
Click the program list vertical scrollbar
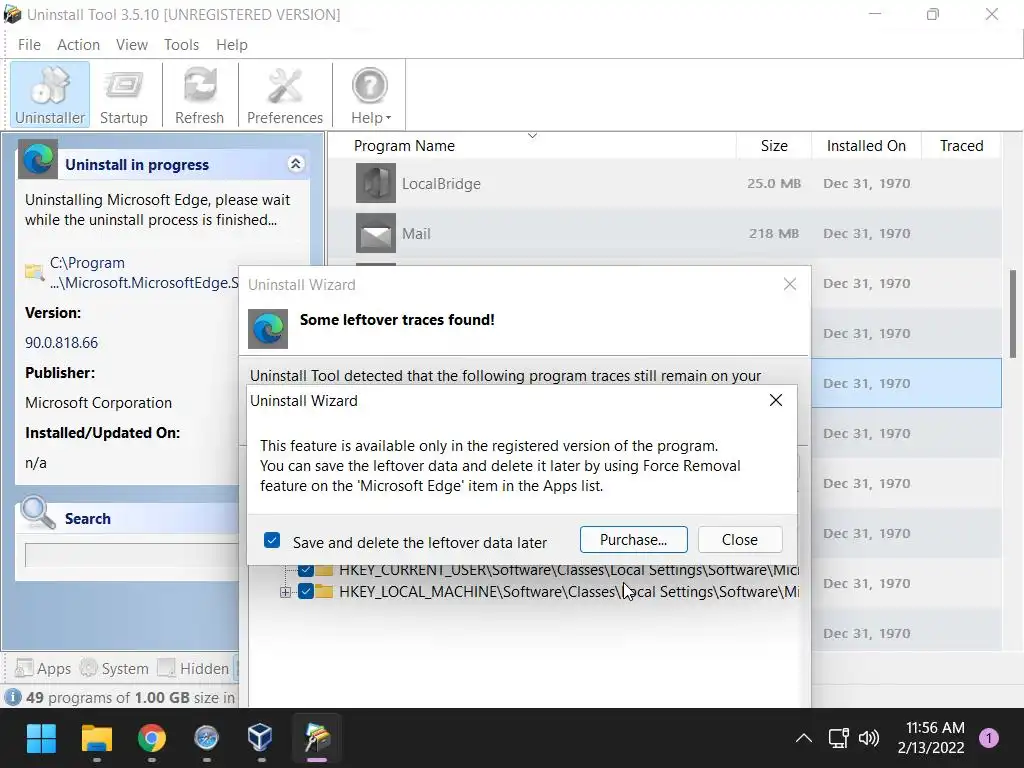1013,313
